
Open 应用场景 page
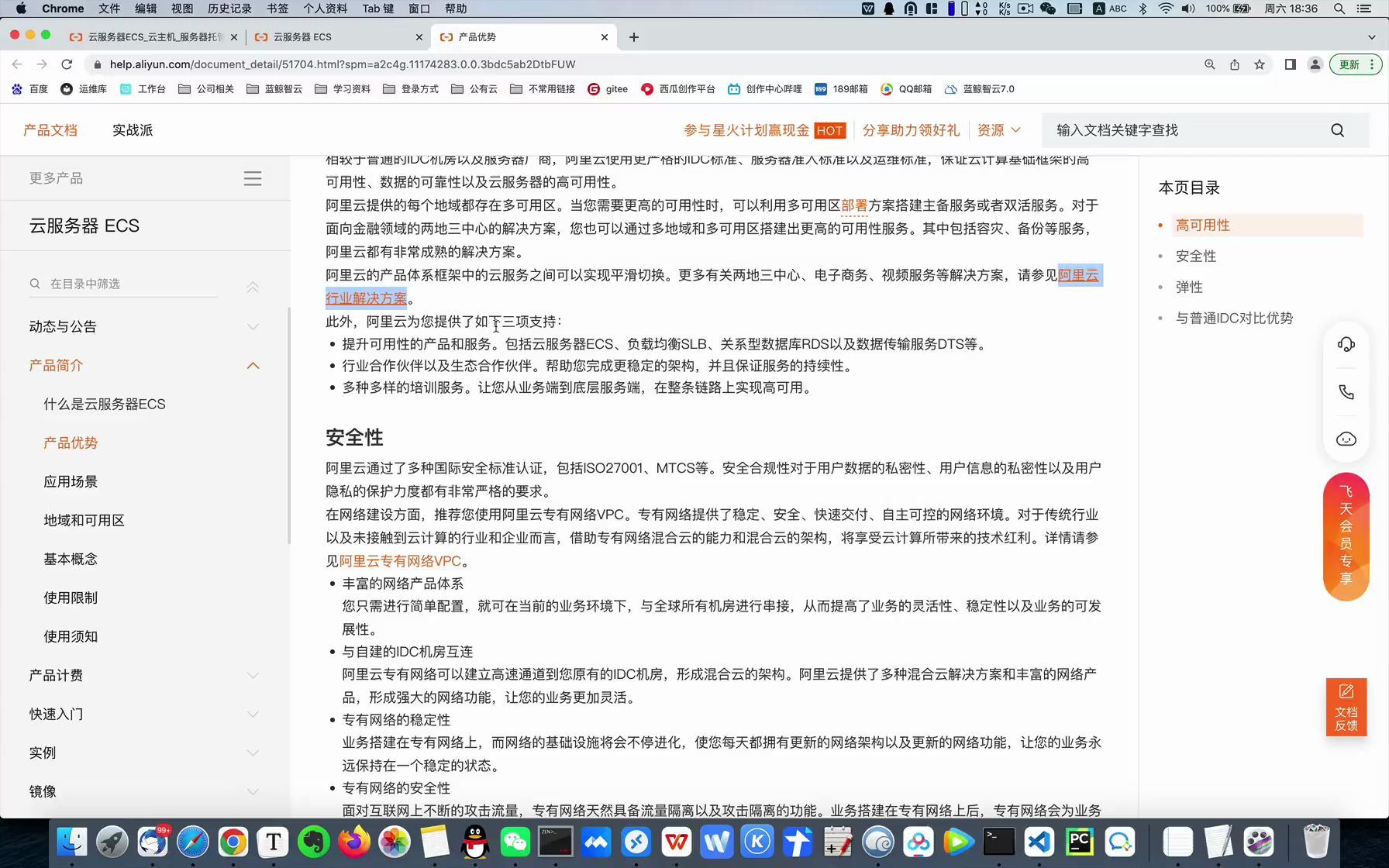(71, 481)
